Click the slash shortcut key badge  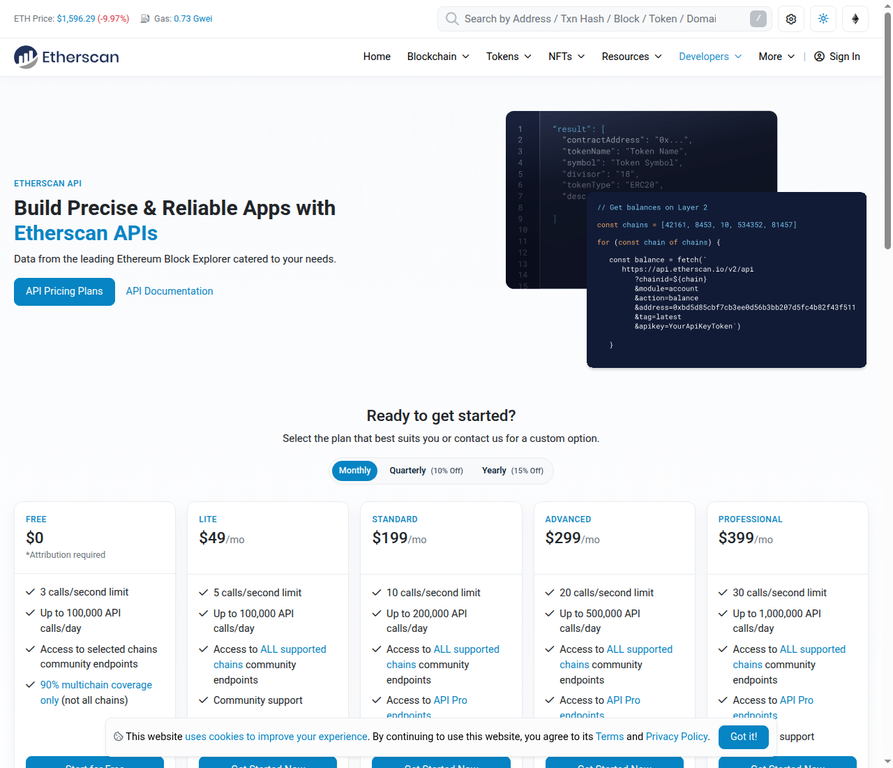click(x=757, y=19)
